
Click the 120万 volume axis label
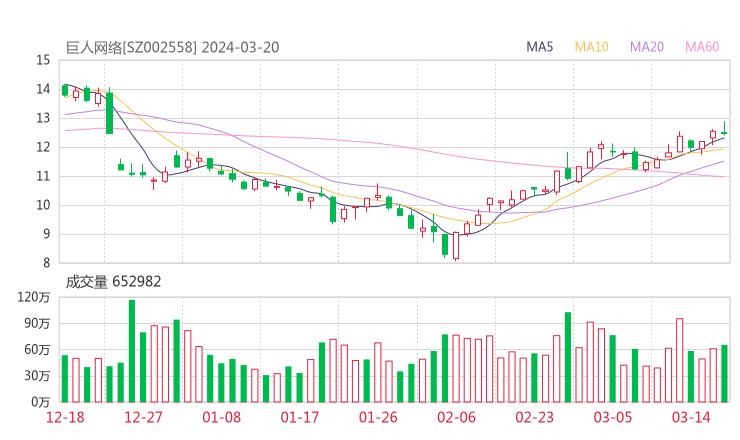34,297
